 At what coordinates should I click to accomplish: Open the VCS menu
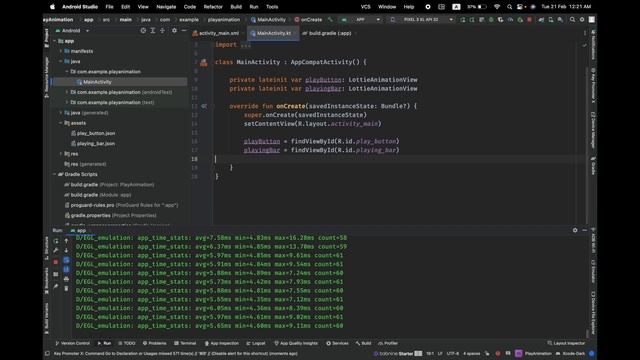(x=366, y=7)
